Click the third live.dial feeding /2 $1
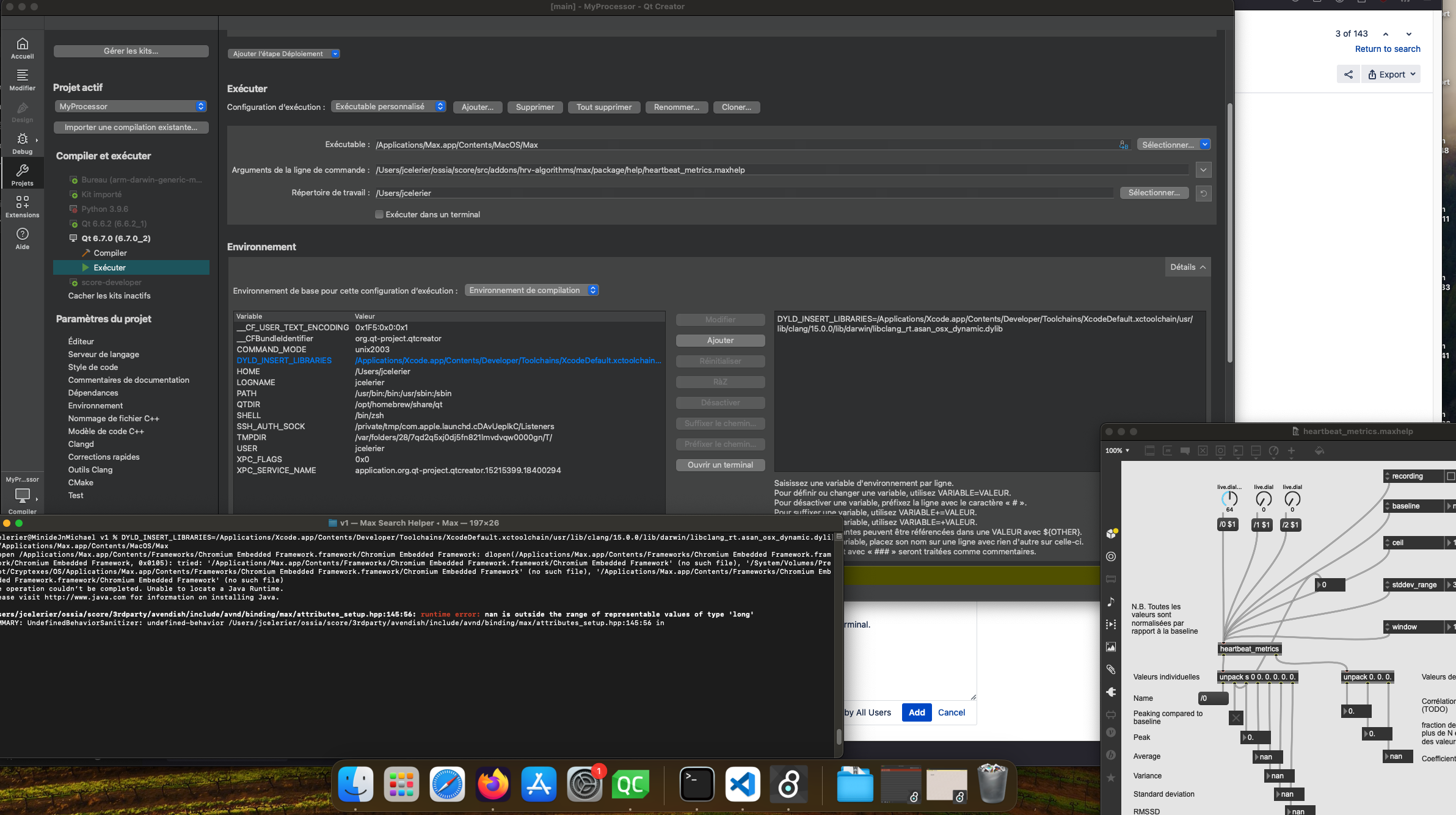1456x815 pixels. click(1292, 499)
